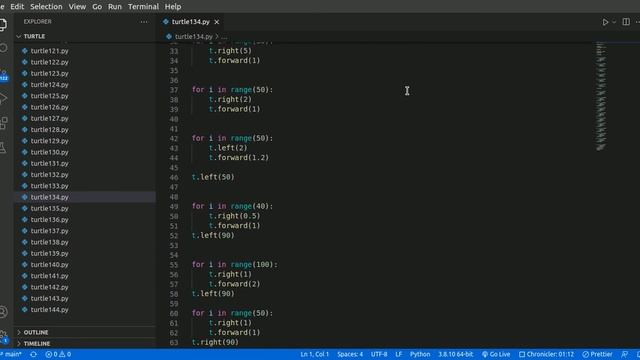Open the View menu
The image size is (640, 360).
[x=77, y=7]
